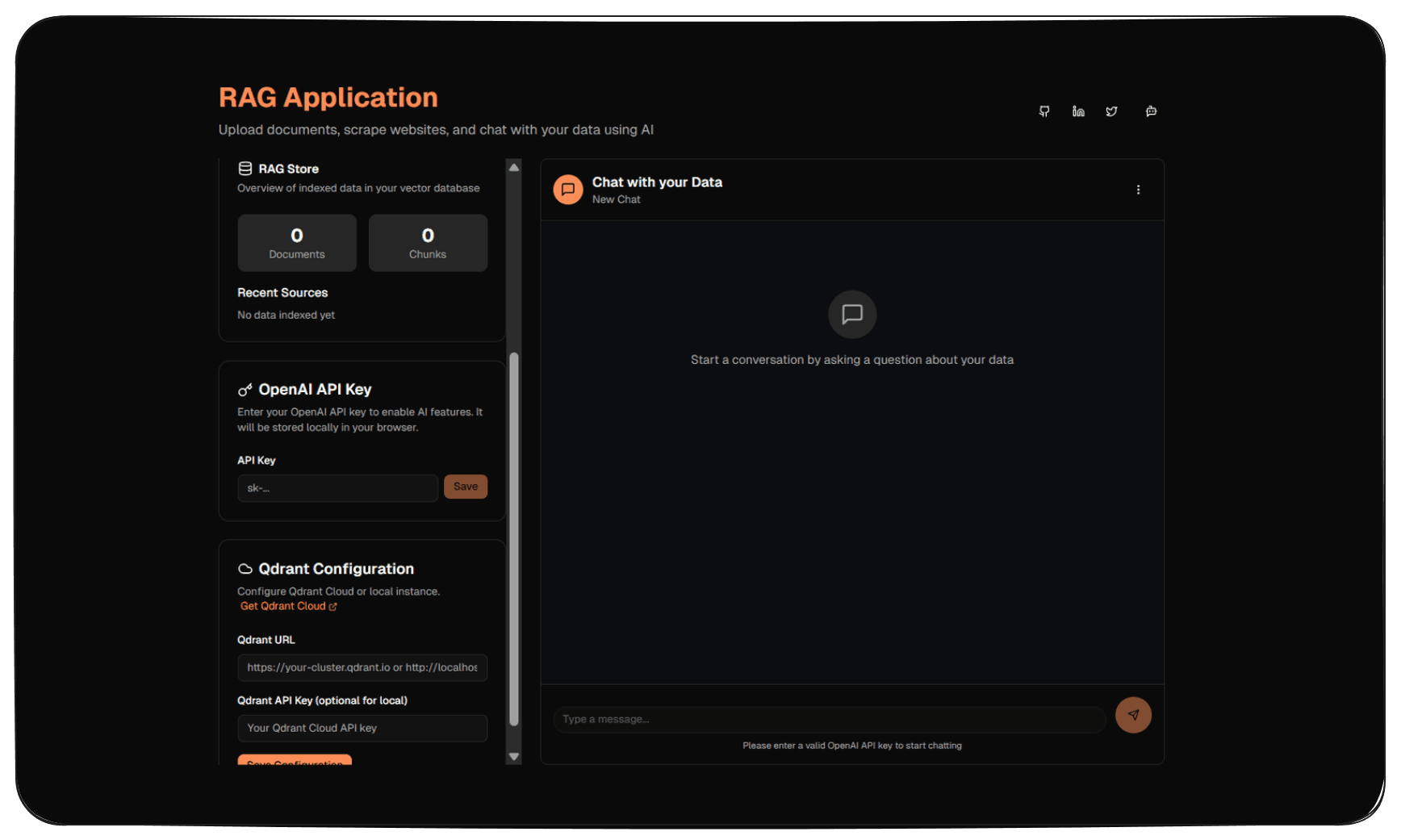Click the cloud icon beside Qdrant Configuration
The height and width of the screenshot is (840, 1401).
coord(245,569)
